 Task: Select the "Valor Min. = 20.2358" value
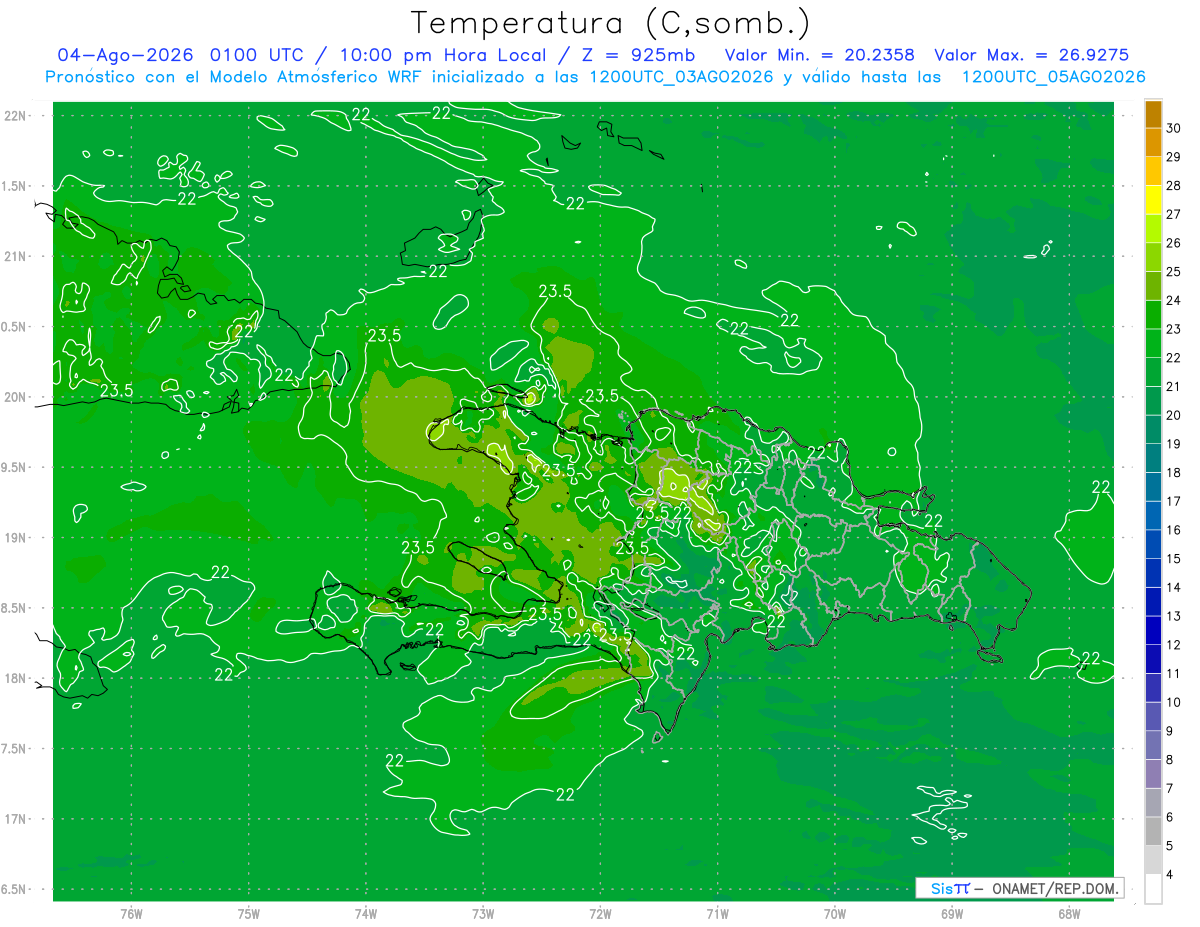819,55
